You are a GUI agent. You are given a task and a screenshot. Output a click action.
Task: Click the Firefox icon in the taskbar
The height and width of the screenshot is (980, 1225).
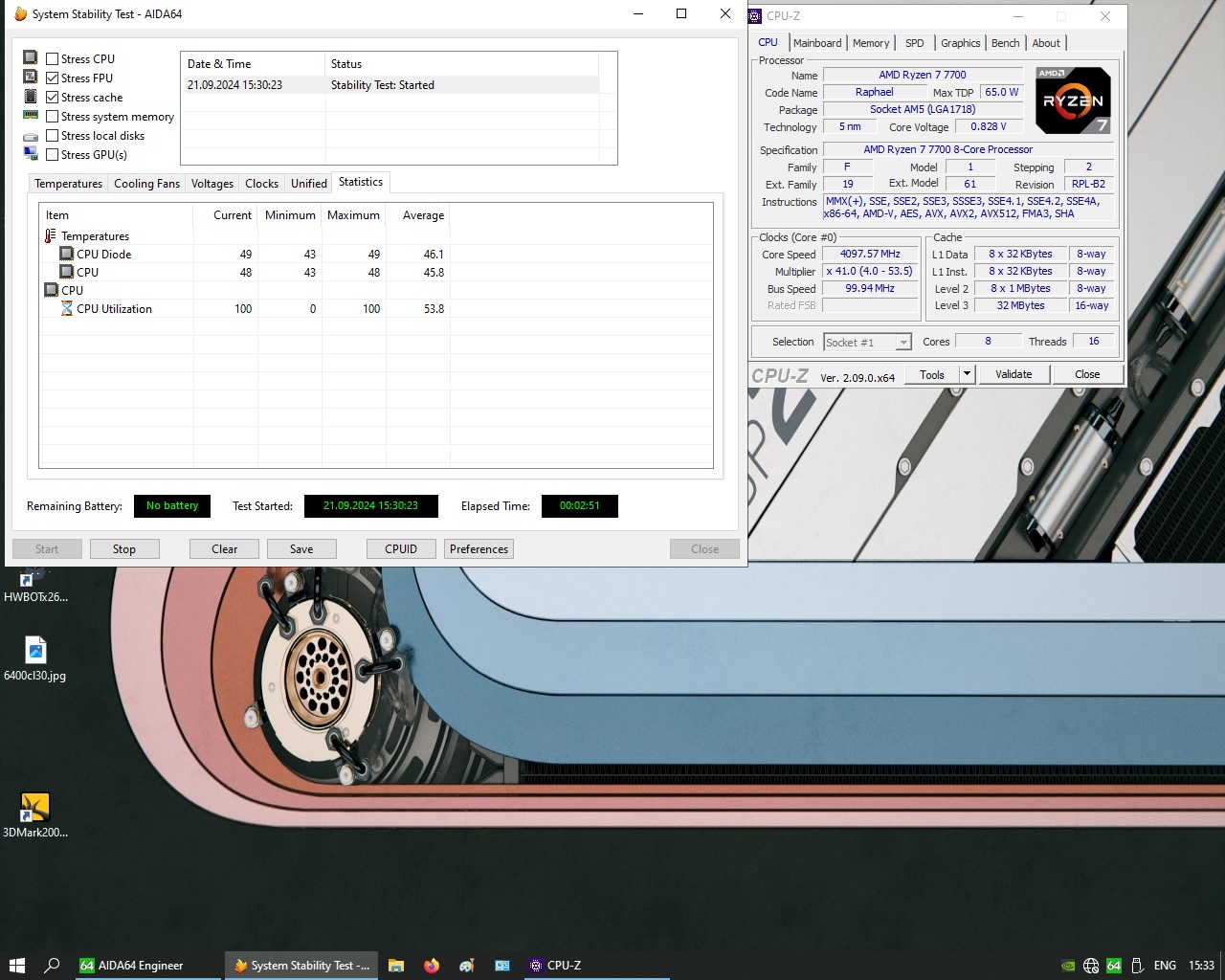tap(432, 966)
